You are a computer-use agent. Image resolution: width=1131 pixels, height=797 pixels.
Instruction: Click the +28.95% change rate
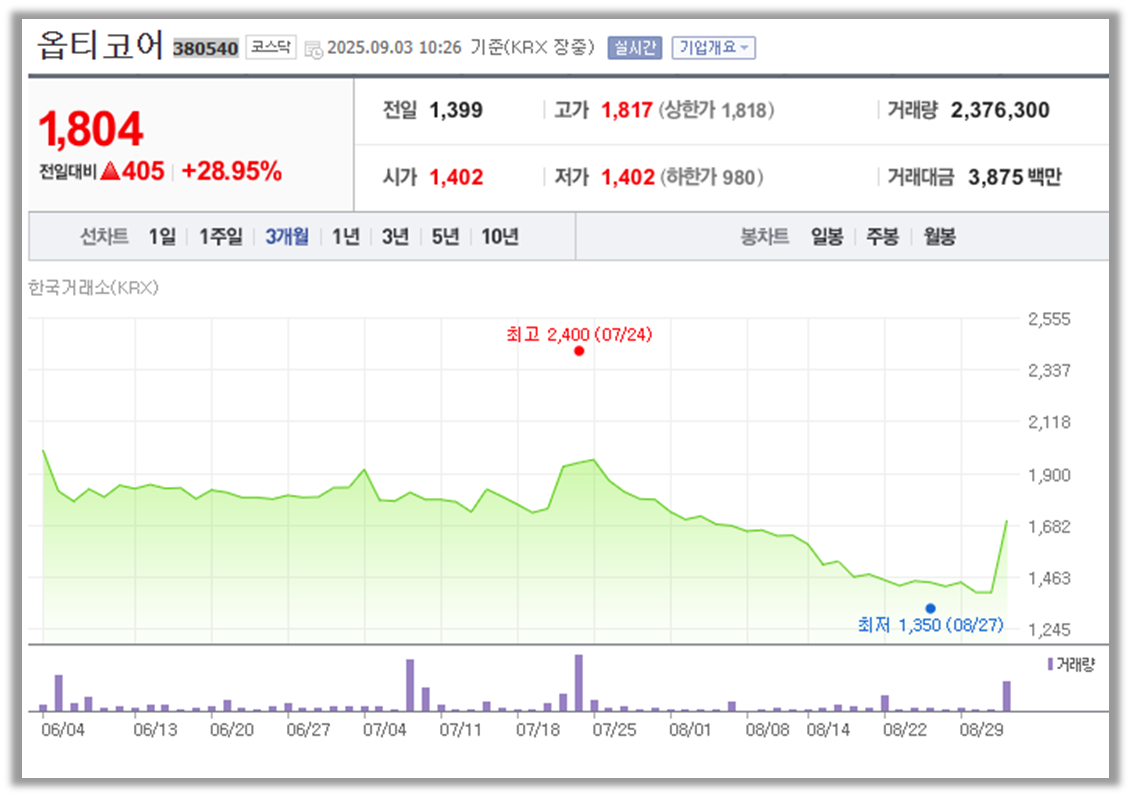click(232, 172)
